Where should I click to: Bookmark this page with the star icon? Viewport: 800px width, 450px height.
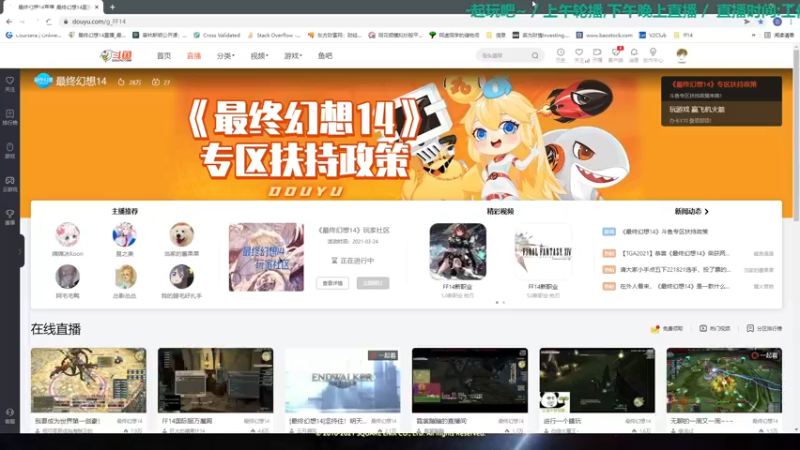760,21
